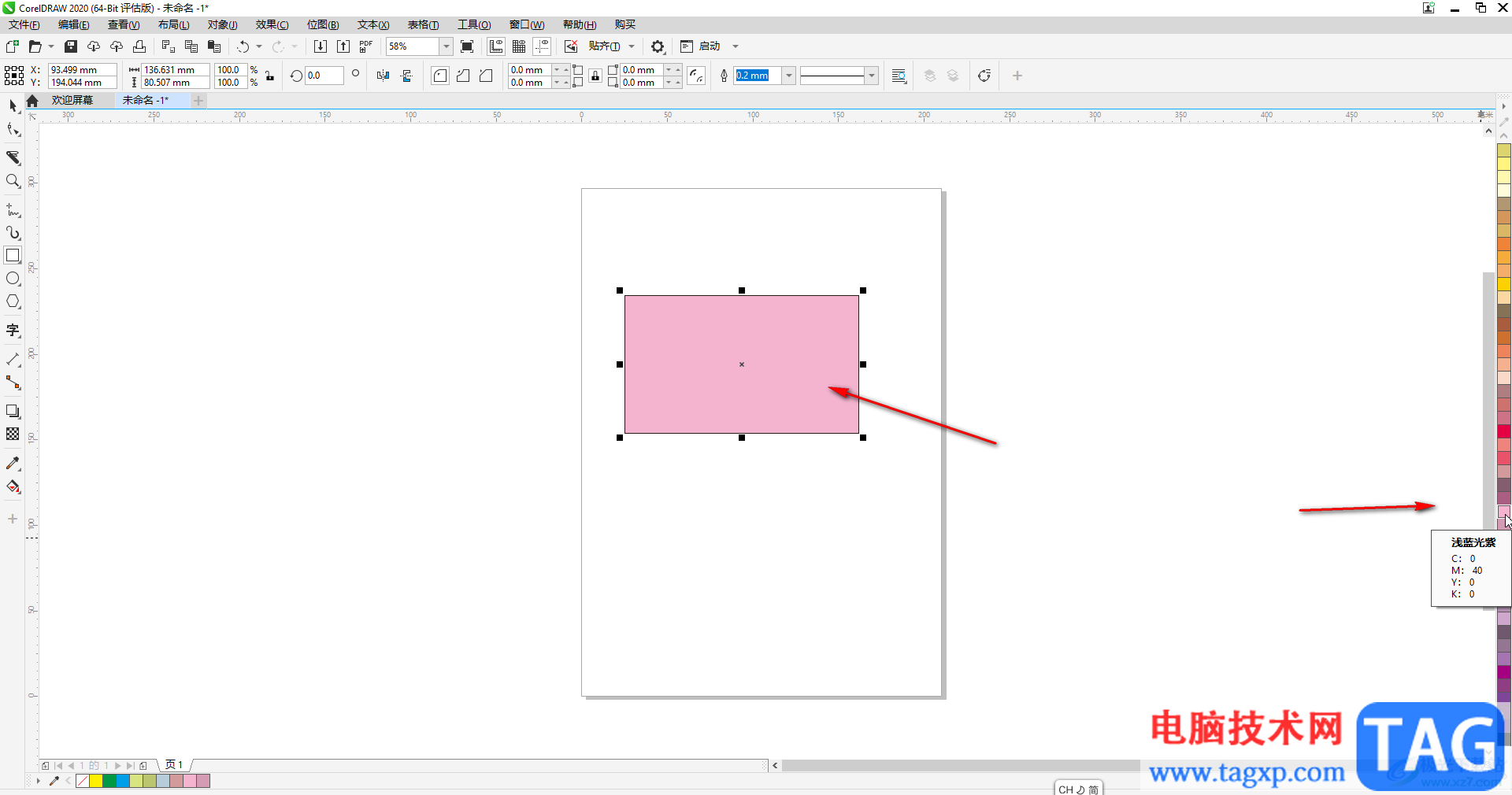Pick the Ellipse tool

click(x=13, y=279)
